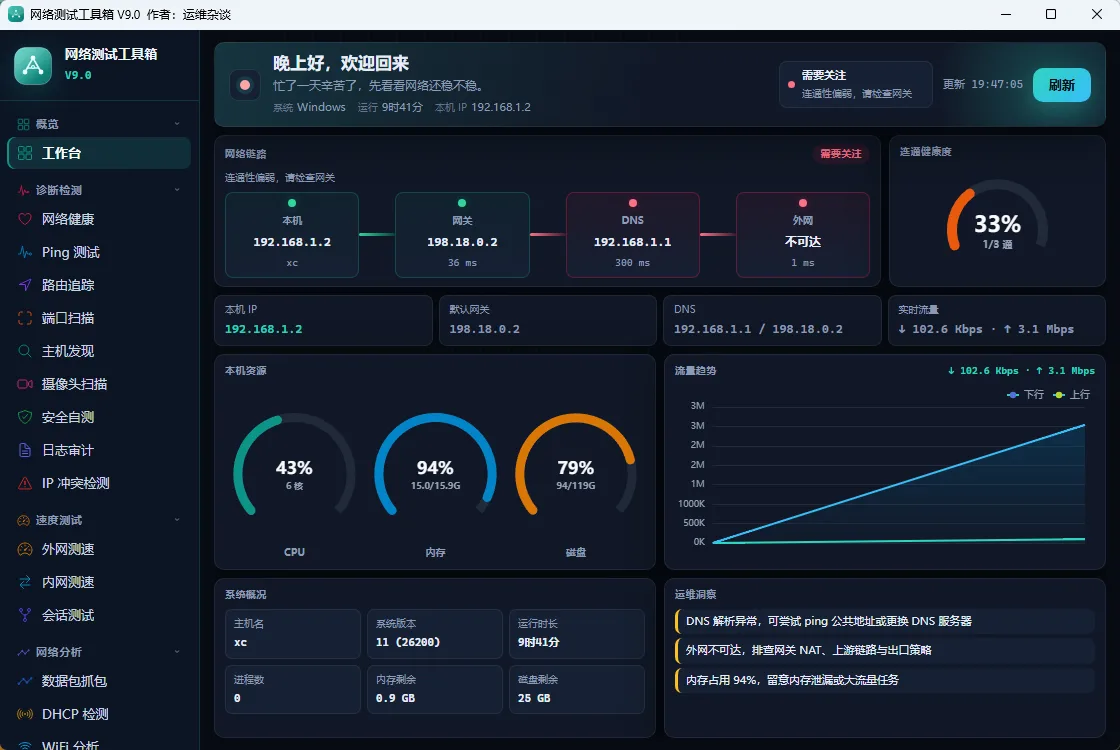
Task: Open 会话测试 via its branch icon
Action: pos(25,615)
